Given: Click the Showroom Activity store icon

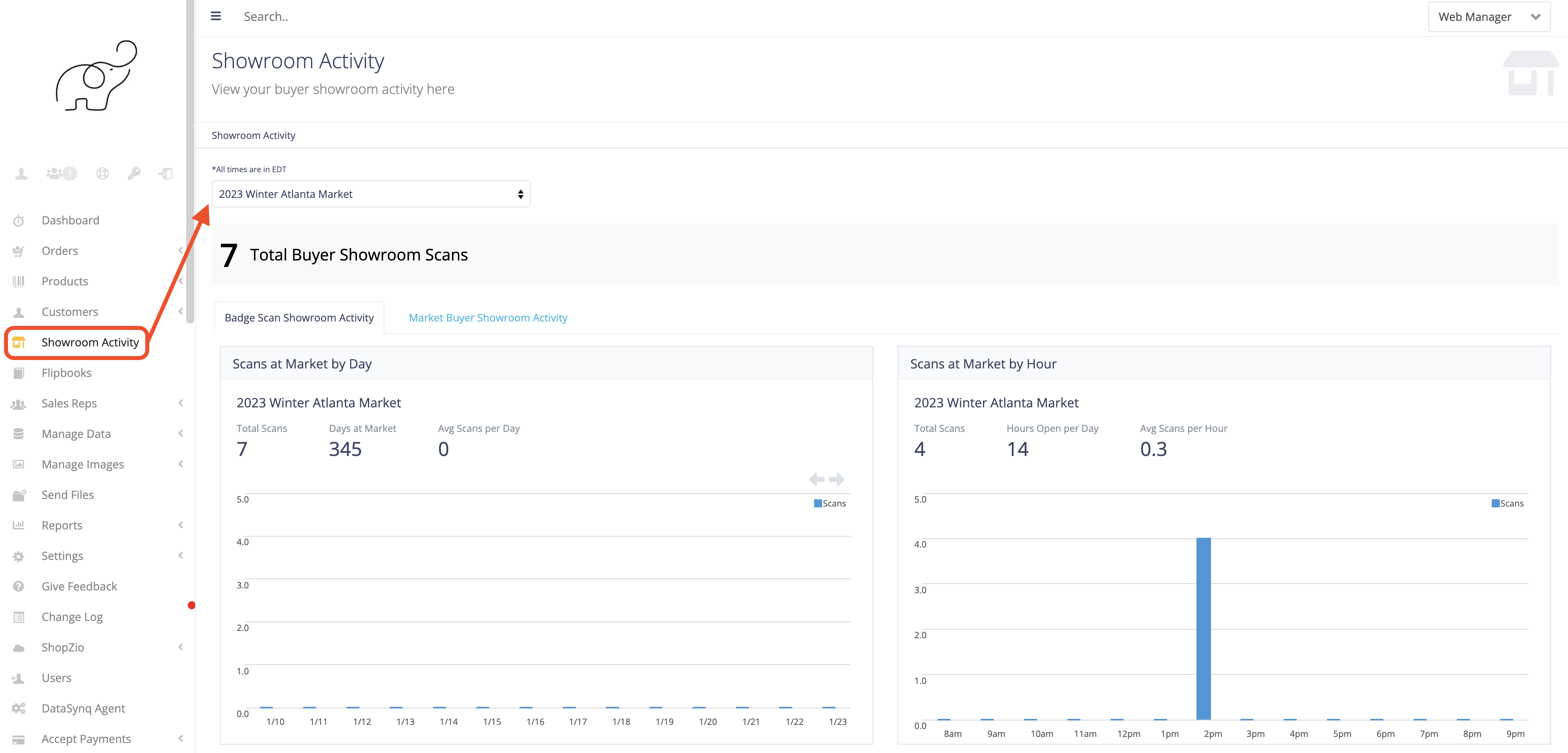Looking at the screenshot, I should click(19, 343).
